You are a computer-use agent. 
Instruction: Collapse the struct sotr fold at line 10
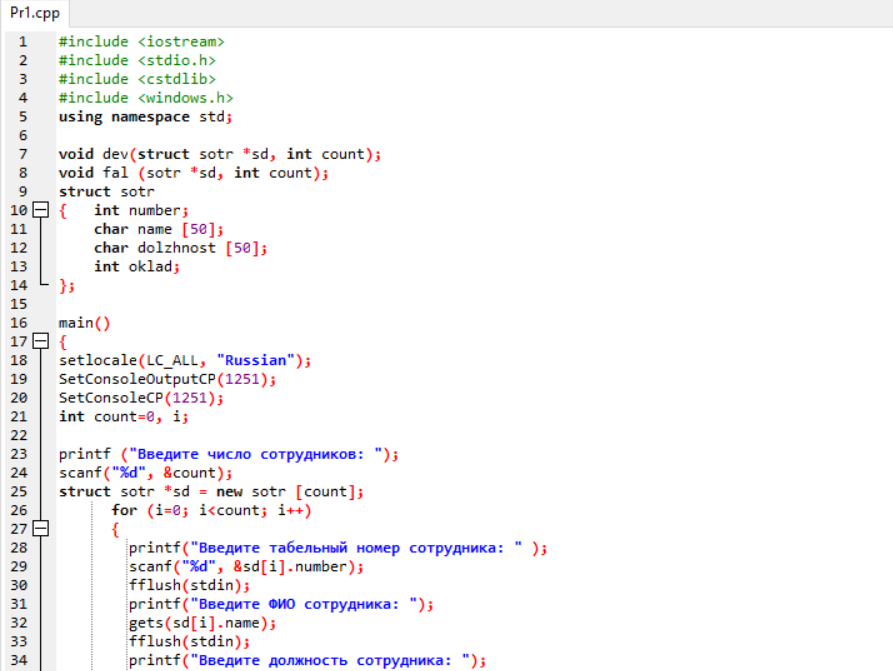click(40, 210)
